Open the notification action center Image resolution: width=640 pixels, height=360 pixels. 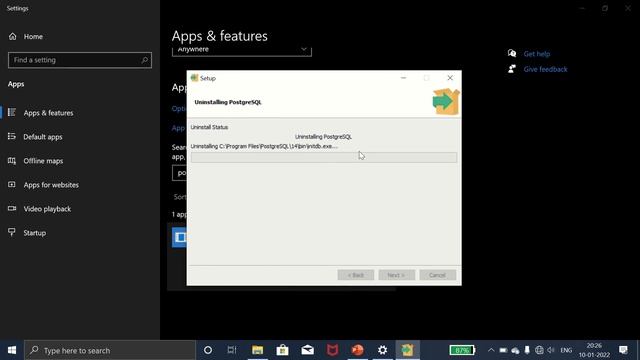[x=623, y=350]
